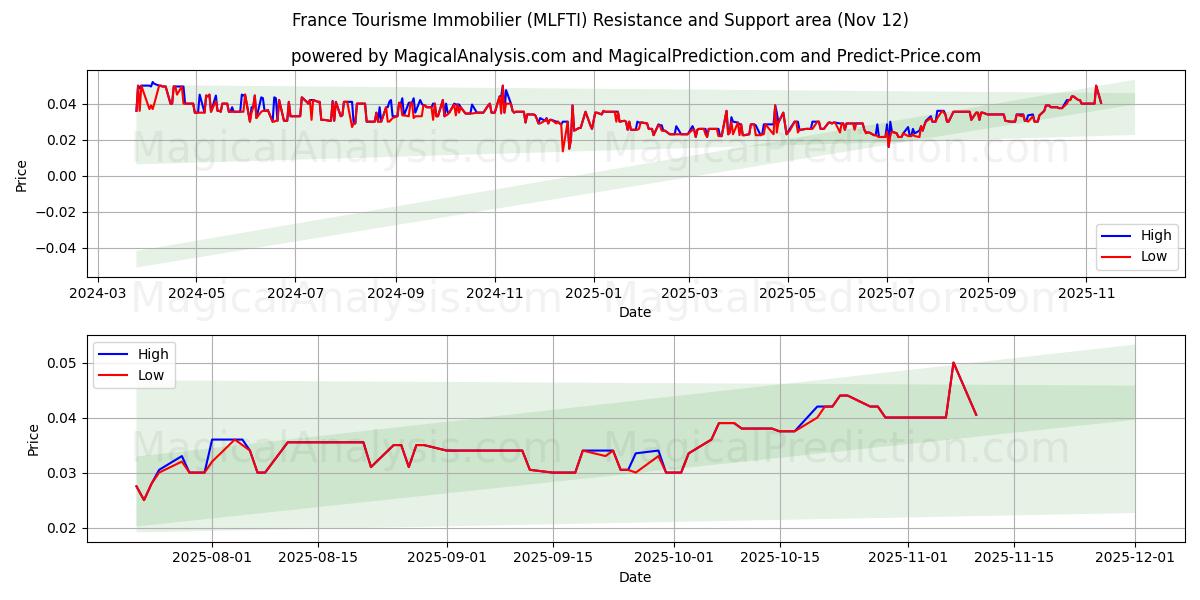Click the High legend entry in bottom chart

(155, 353)
